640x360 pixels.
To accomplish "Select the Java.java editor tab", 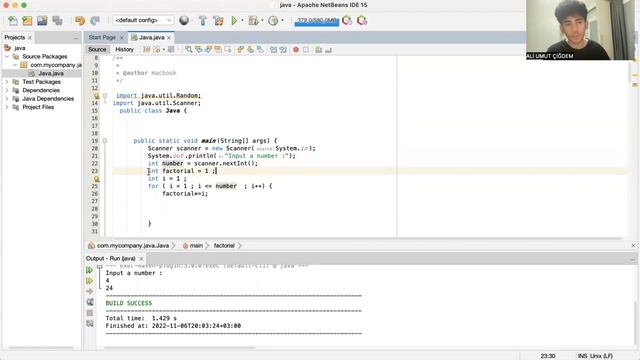I will (x=151, y=38).
